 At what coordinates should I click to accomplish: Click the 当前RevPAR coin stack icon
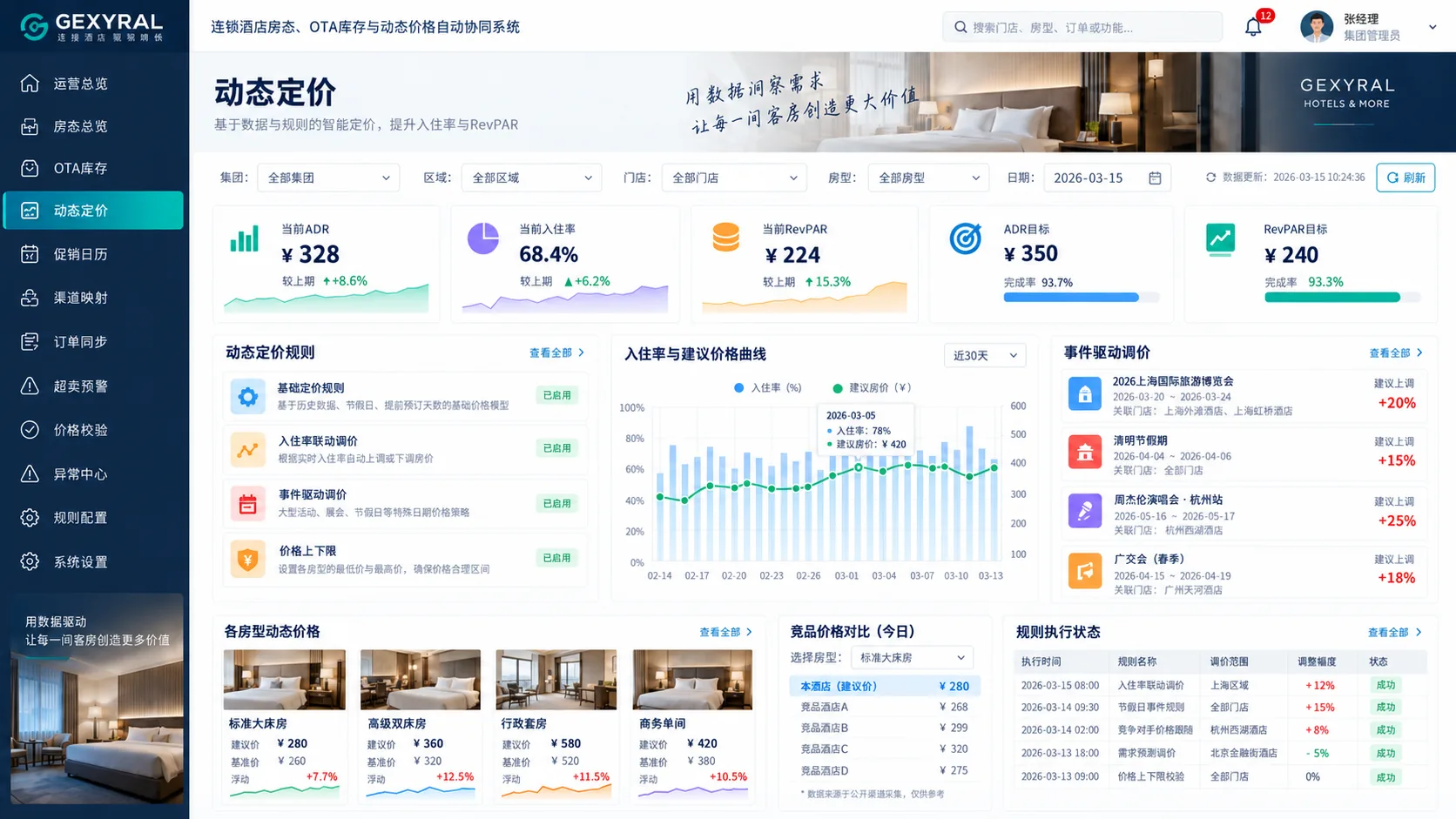tap(725, 238)
